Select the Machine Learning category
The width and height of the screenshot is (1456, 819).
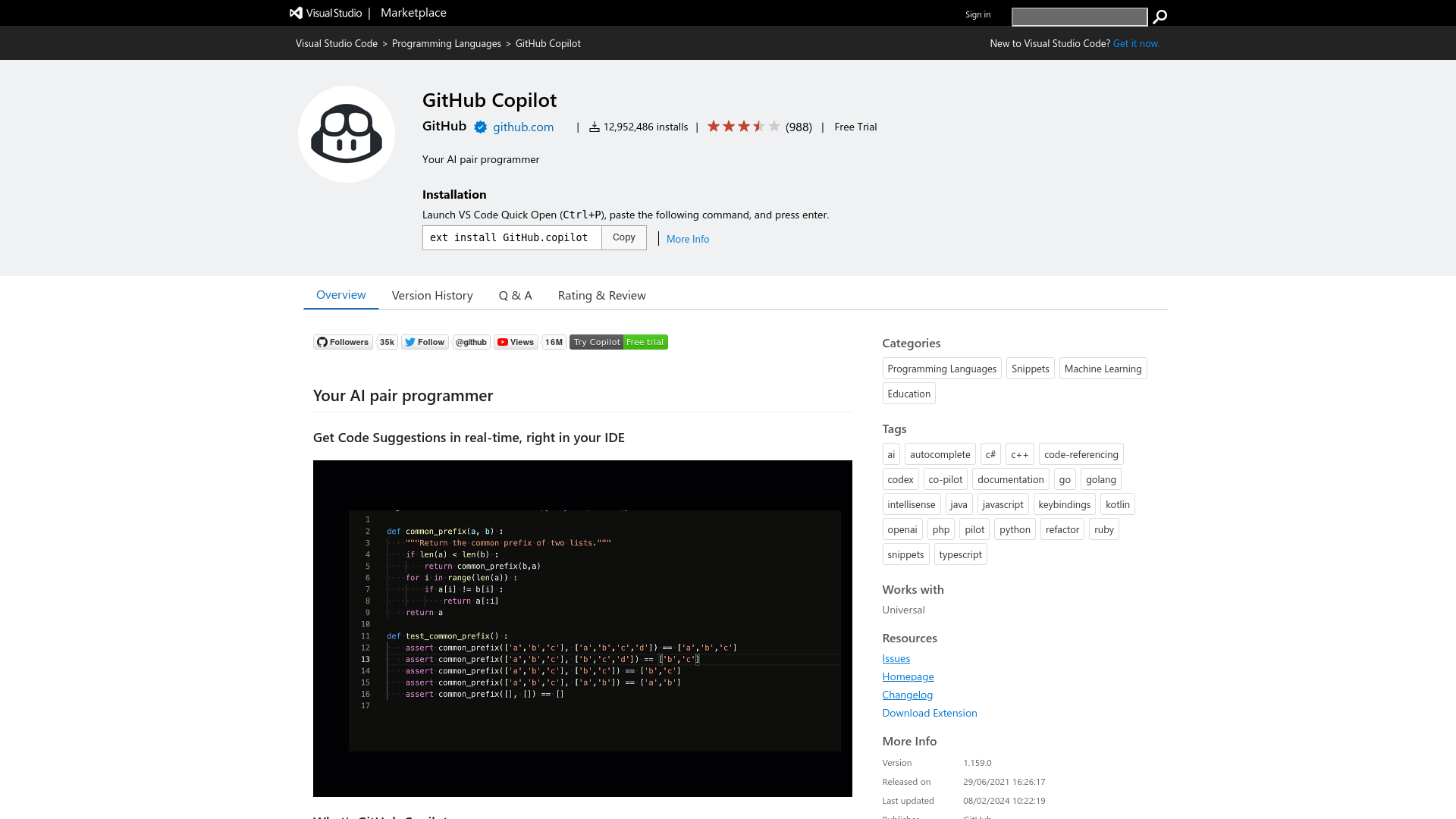(1103, 369)
